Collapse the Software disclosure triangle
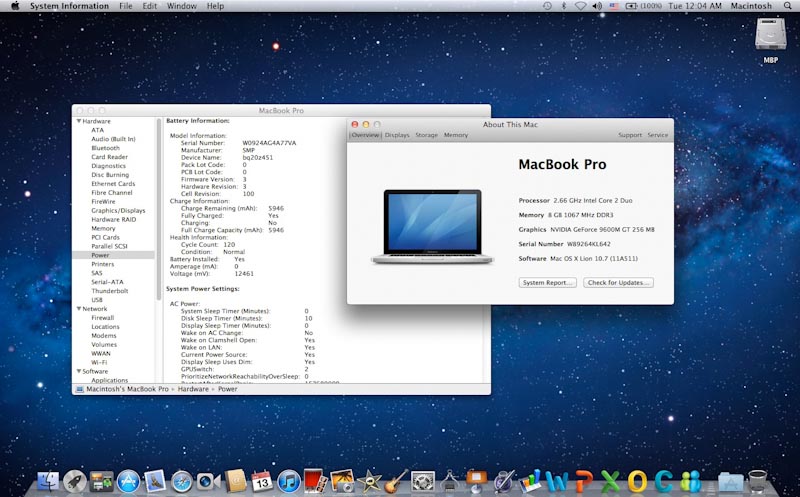 pyautogui.click(x=77, y=371)
